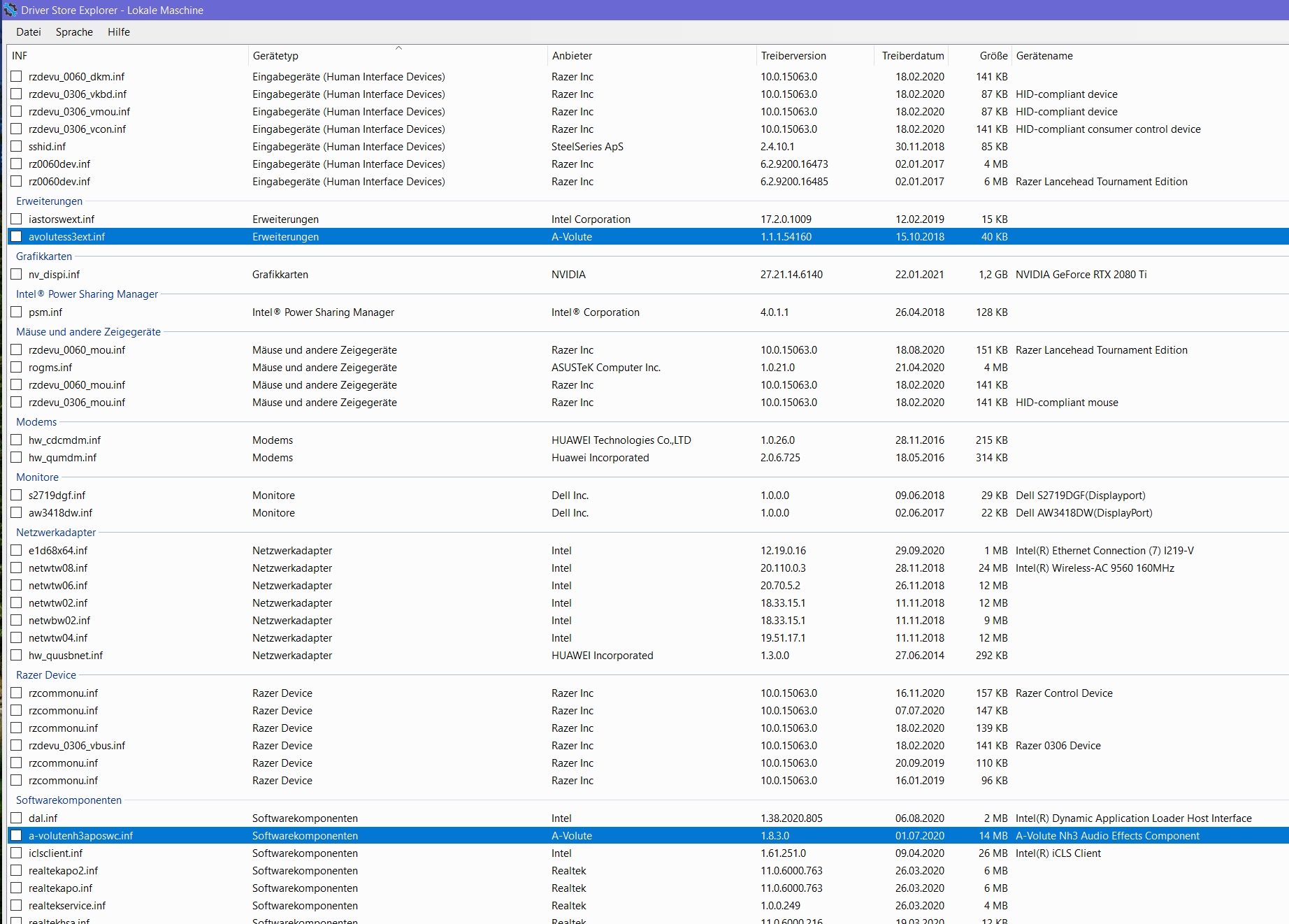
Task: Click the 1,2 GB size value
Action: pos(993,275)
